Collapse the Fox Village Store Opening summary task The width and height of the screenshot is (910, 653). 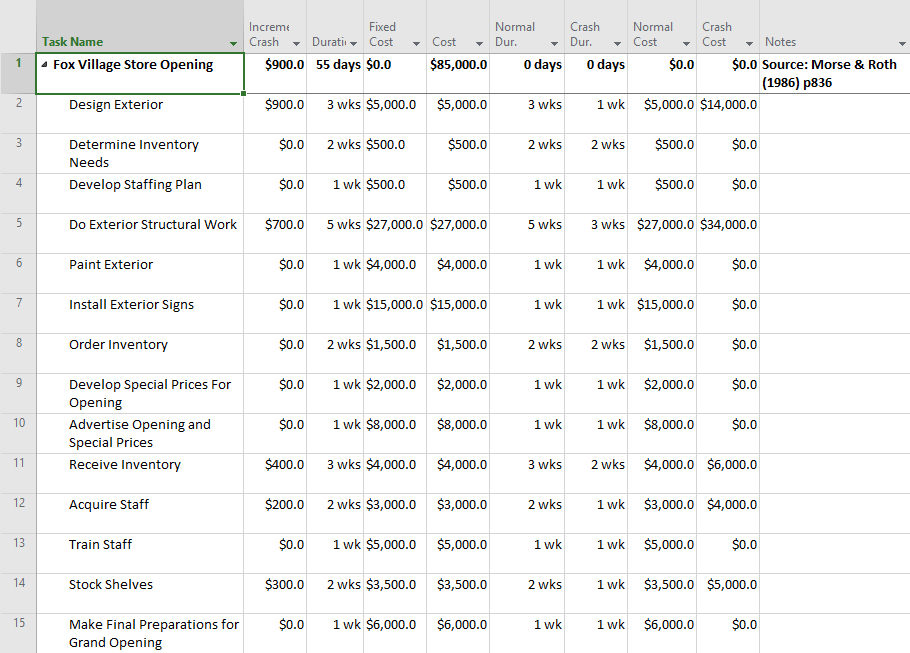click(x=44, y=65)
